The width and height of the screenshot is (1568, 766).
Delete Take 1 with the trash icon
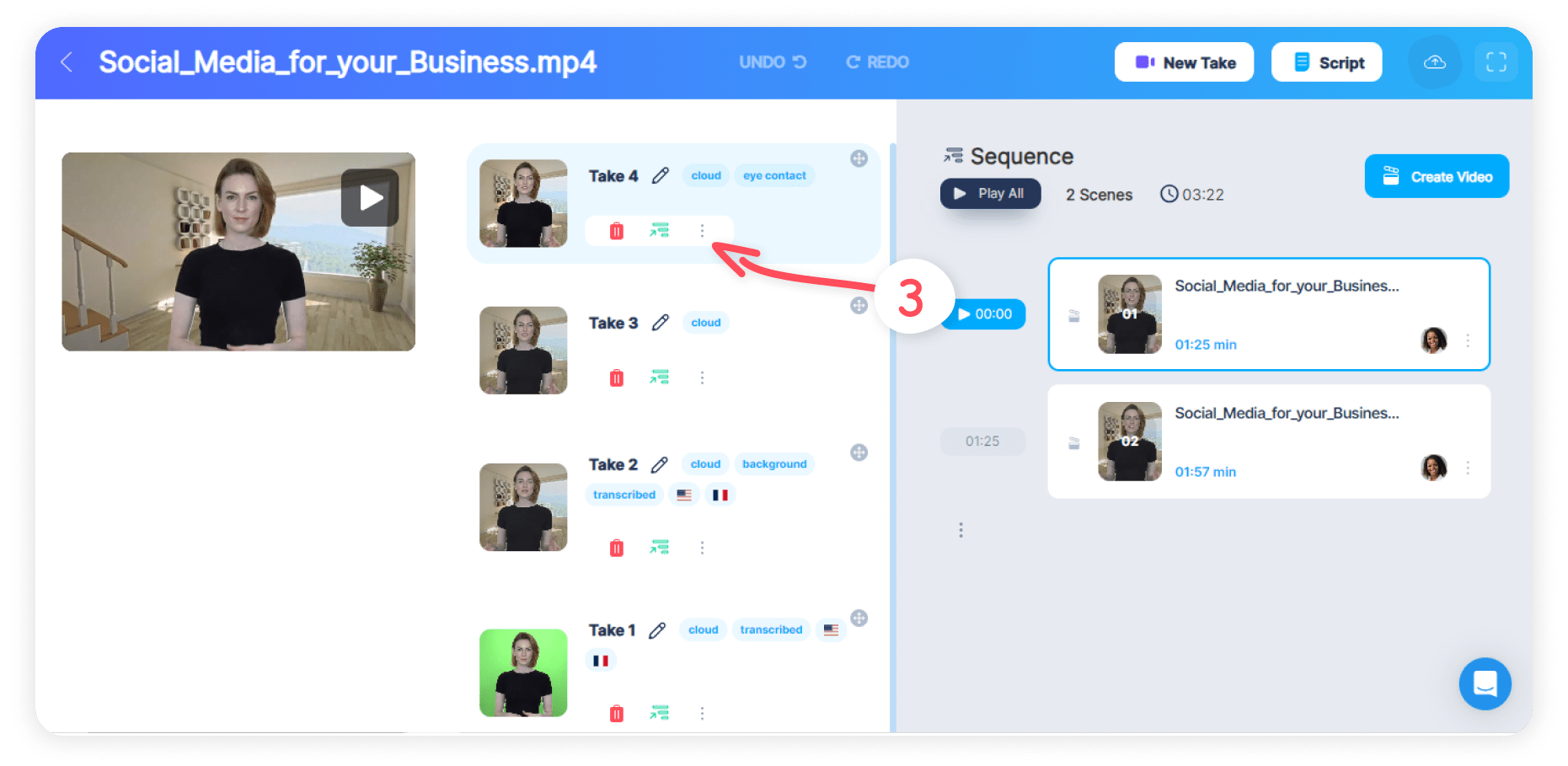617,714
